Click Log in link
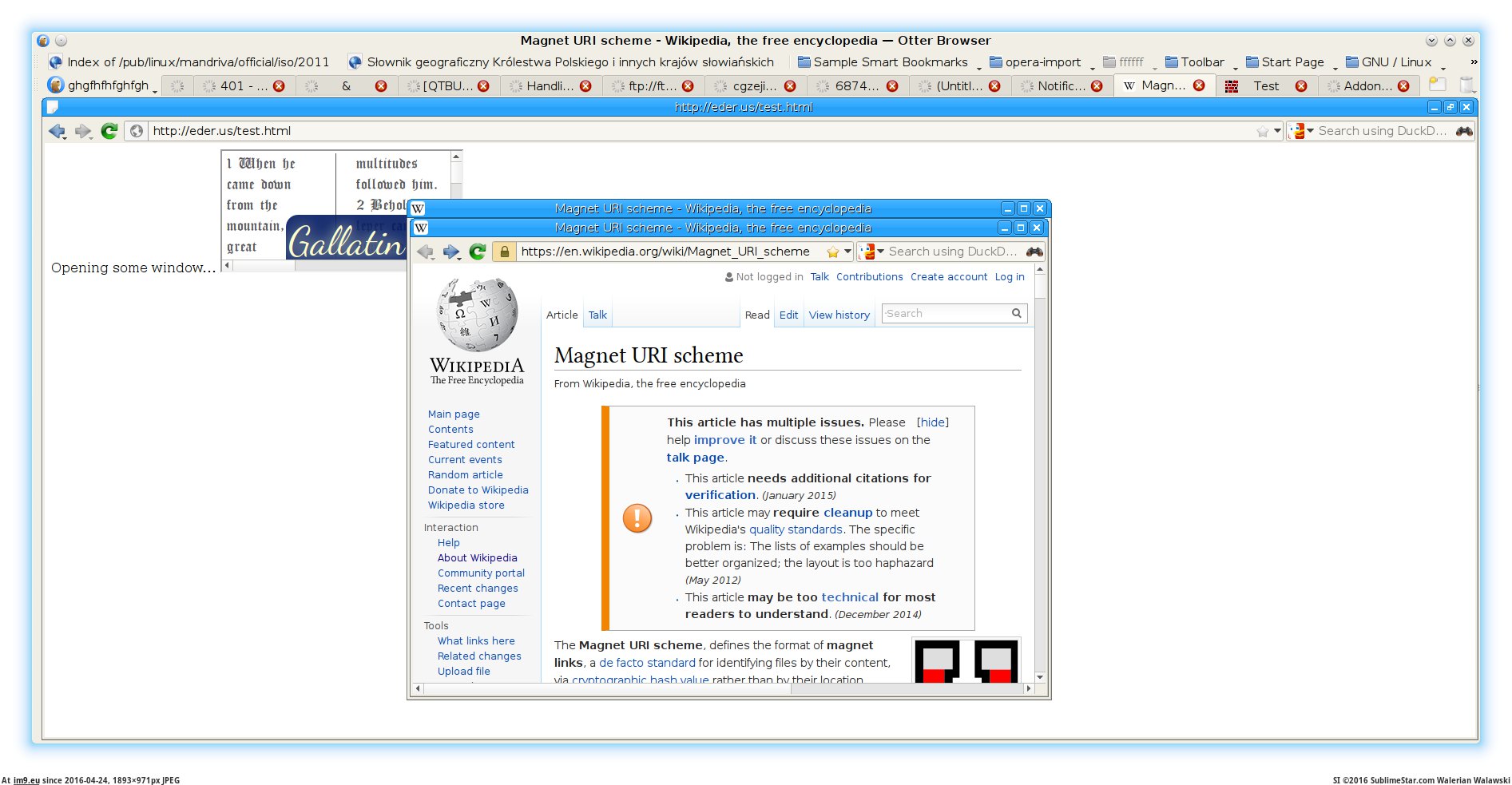The width and height of the screenshot is (1512, 785). [x=1010, y=277]
